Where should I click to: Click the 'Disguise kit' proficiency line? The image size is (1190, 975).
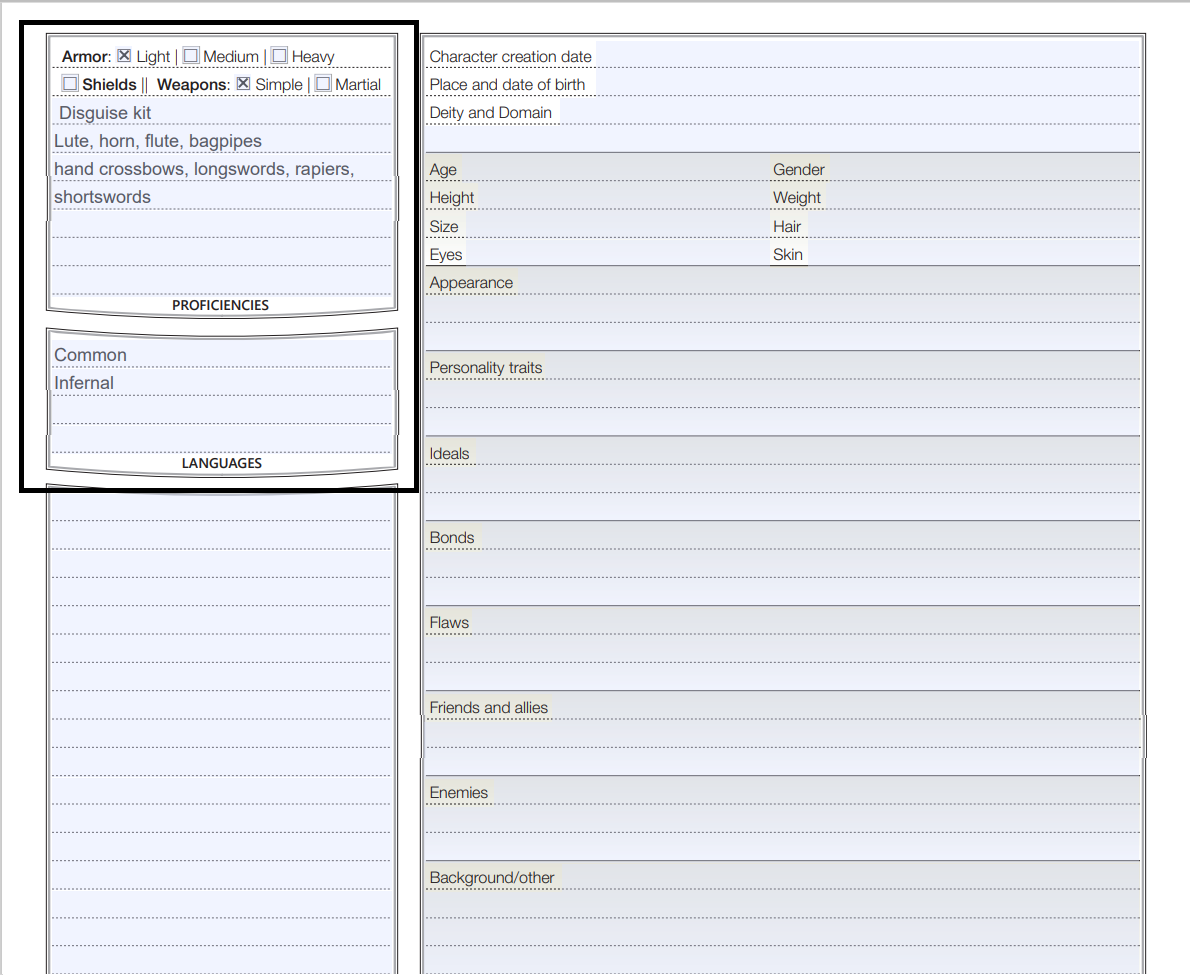point(222,112)
